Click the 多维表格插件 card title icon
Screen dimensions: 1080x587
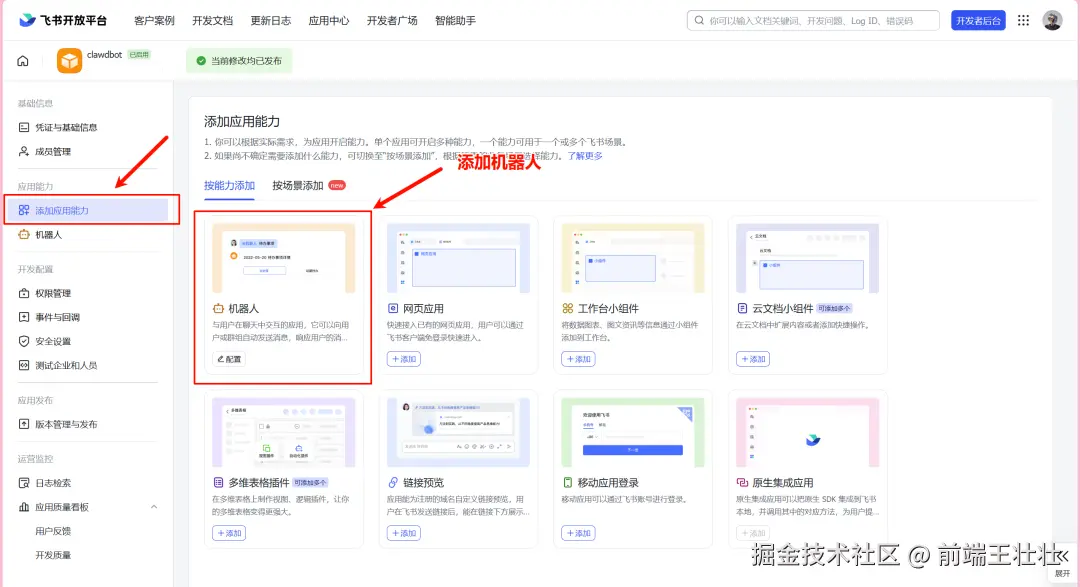click(x=218, y=482)
